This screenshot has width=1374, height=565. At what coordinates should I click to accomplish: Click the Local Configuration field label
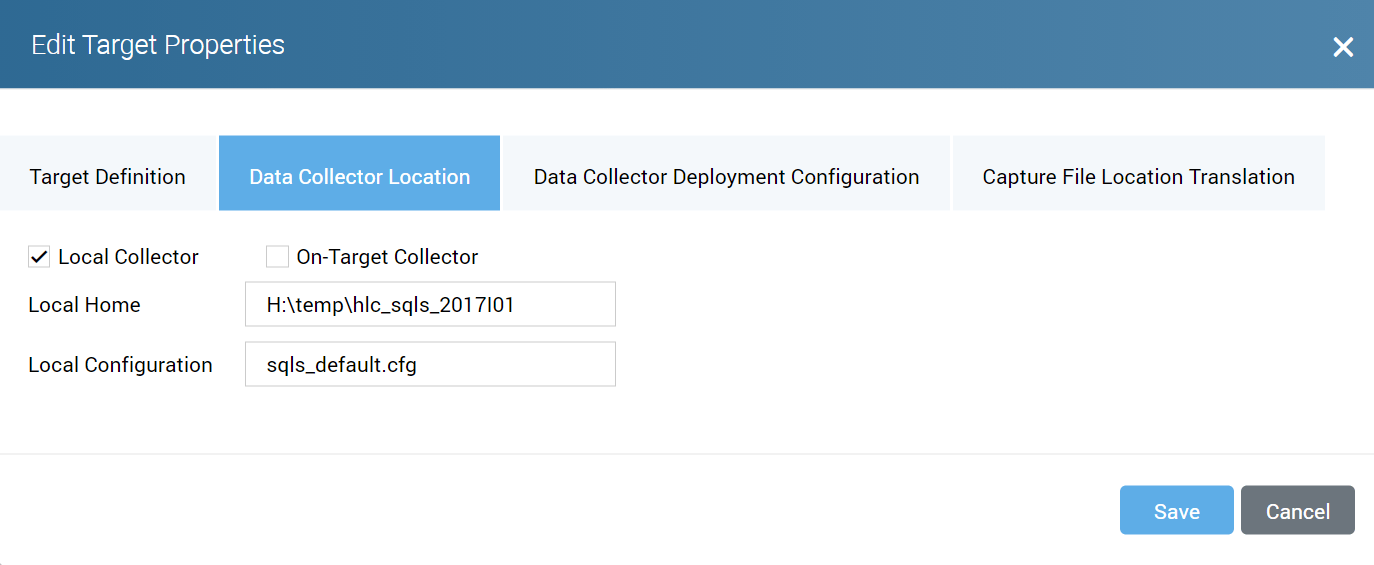pyautogui.click(x=120, y=365)
